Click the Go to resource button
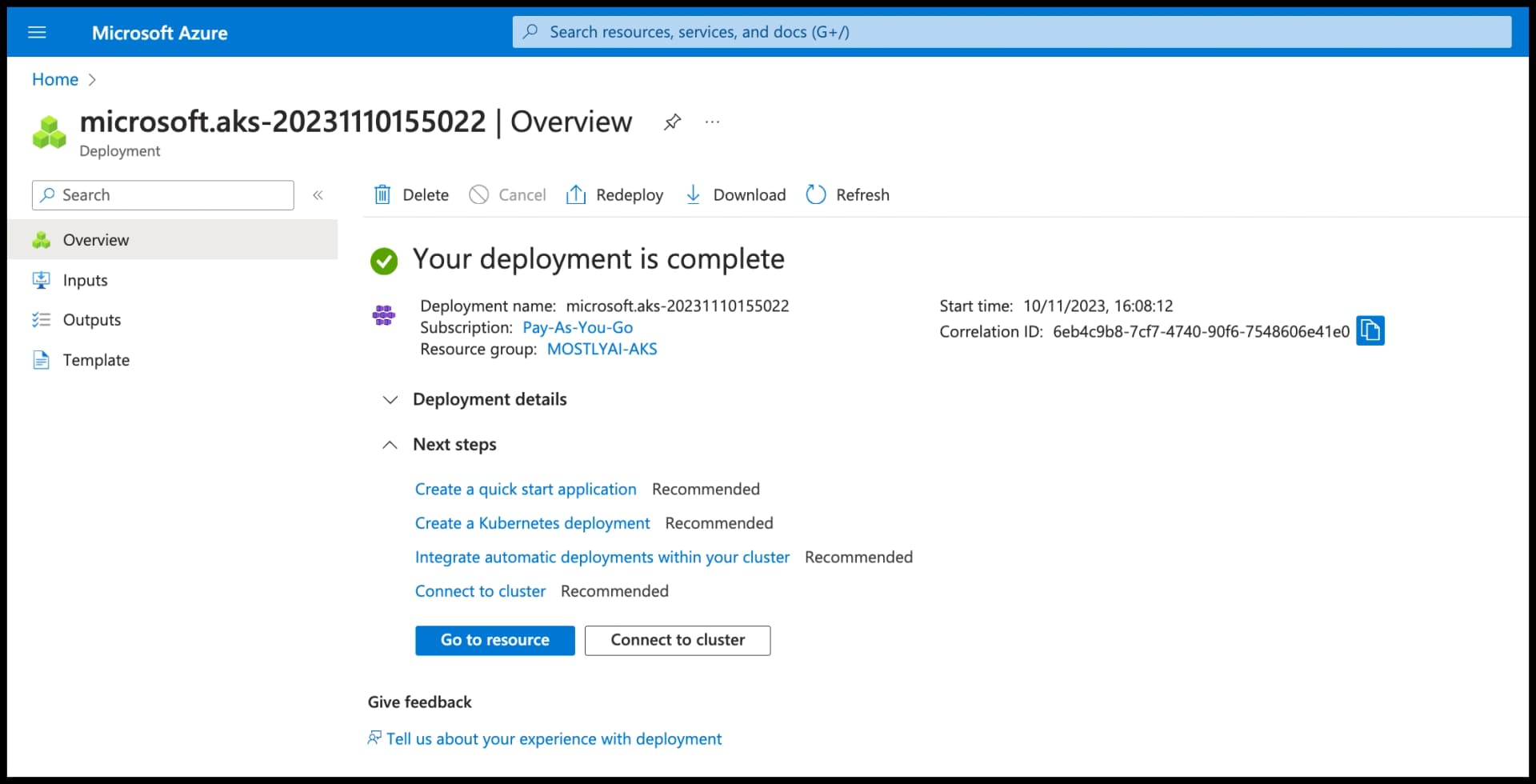Image resolution: width=1536 pixels, height=784 pixels. point(494,640)
